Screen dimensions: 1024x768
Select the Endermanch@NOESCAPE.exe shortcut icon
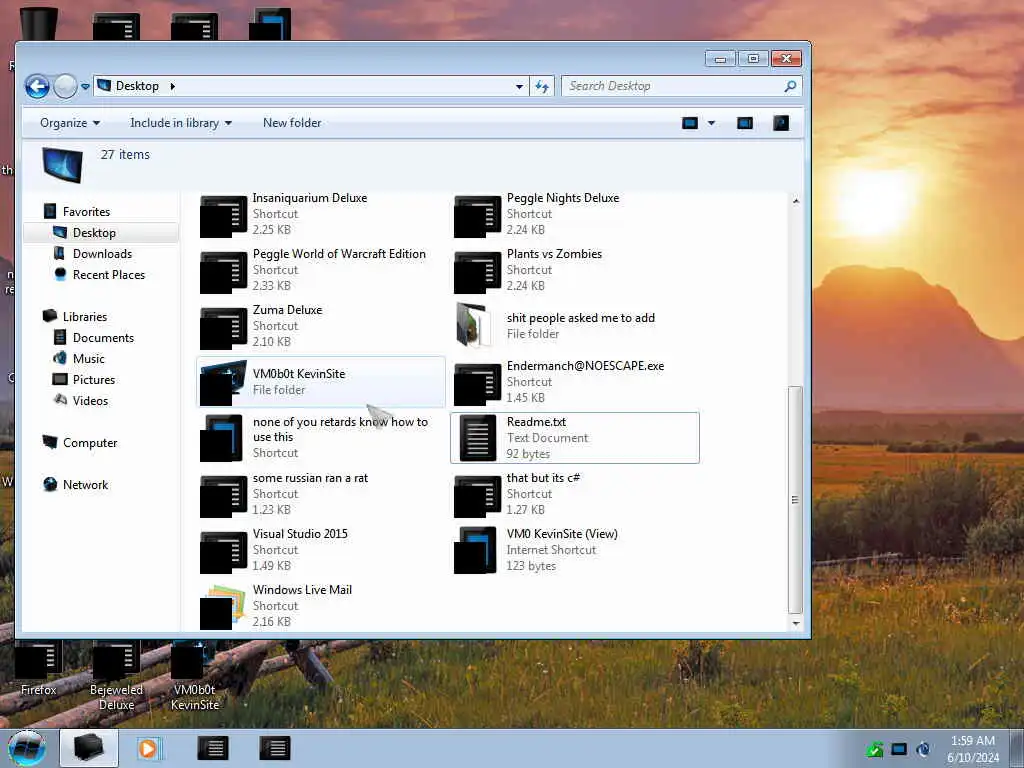477,385
